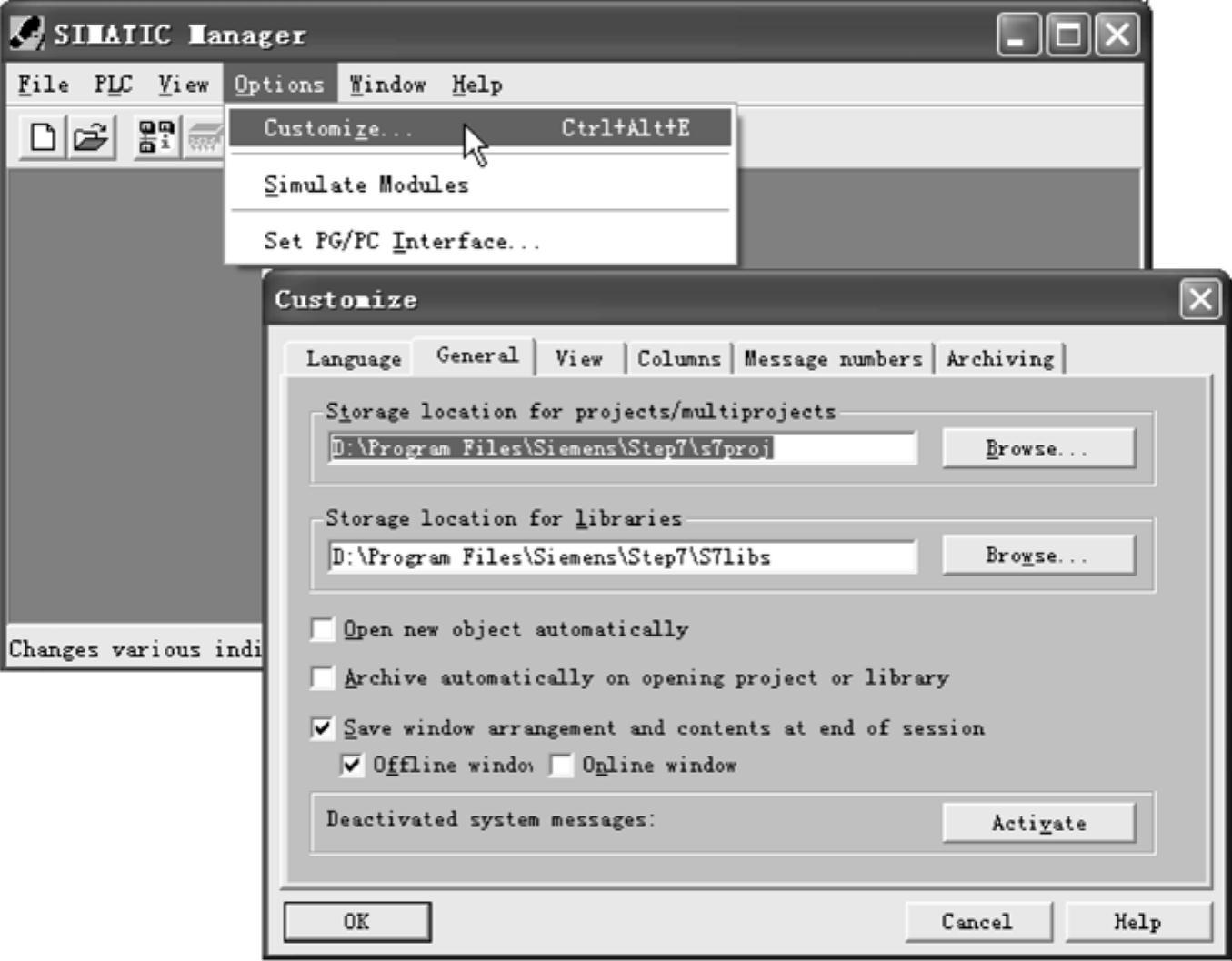The height and width of the screenshot is (961, 1232).
Task: Switch to the View tab in Customize
Action: 579,358
